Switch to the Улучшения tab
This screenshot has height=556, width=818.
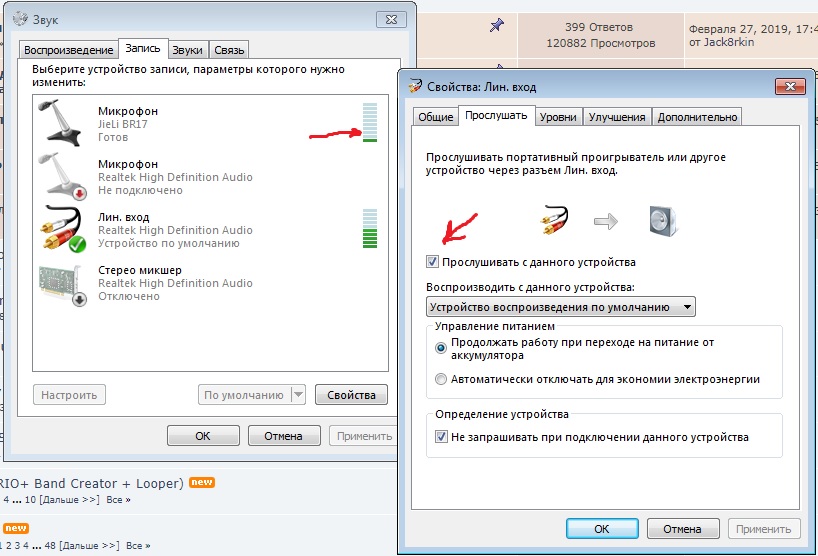617,117
